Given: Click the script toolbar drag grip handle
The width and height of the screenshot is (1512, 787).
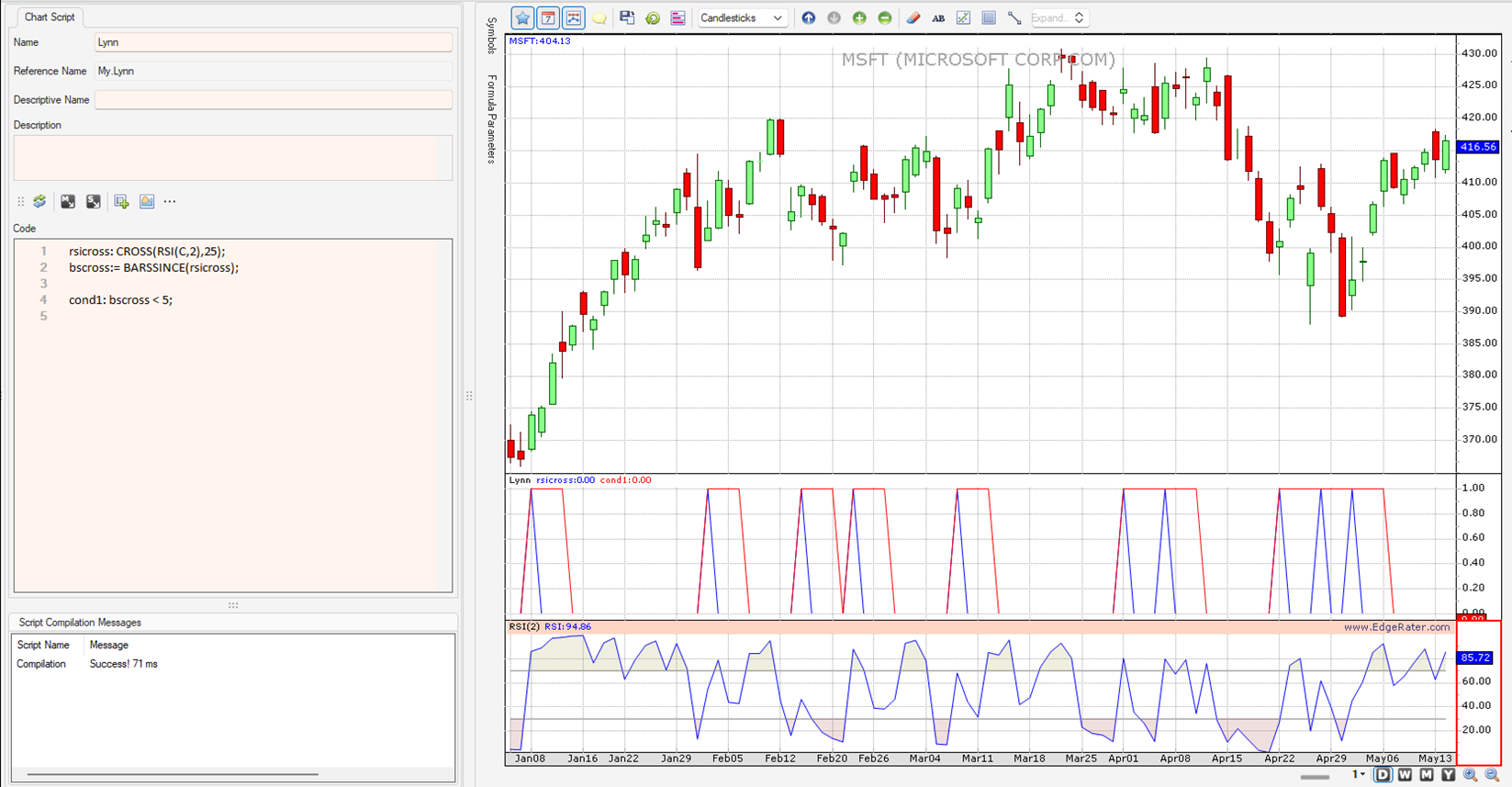Looking at the screenshot, I should (x=20, y=201).
